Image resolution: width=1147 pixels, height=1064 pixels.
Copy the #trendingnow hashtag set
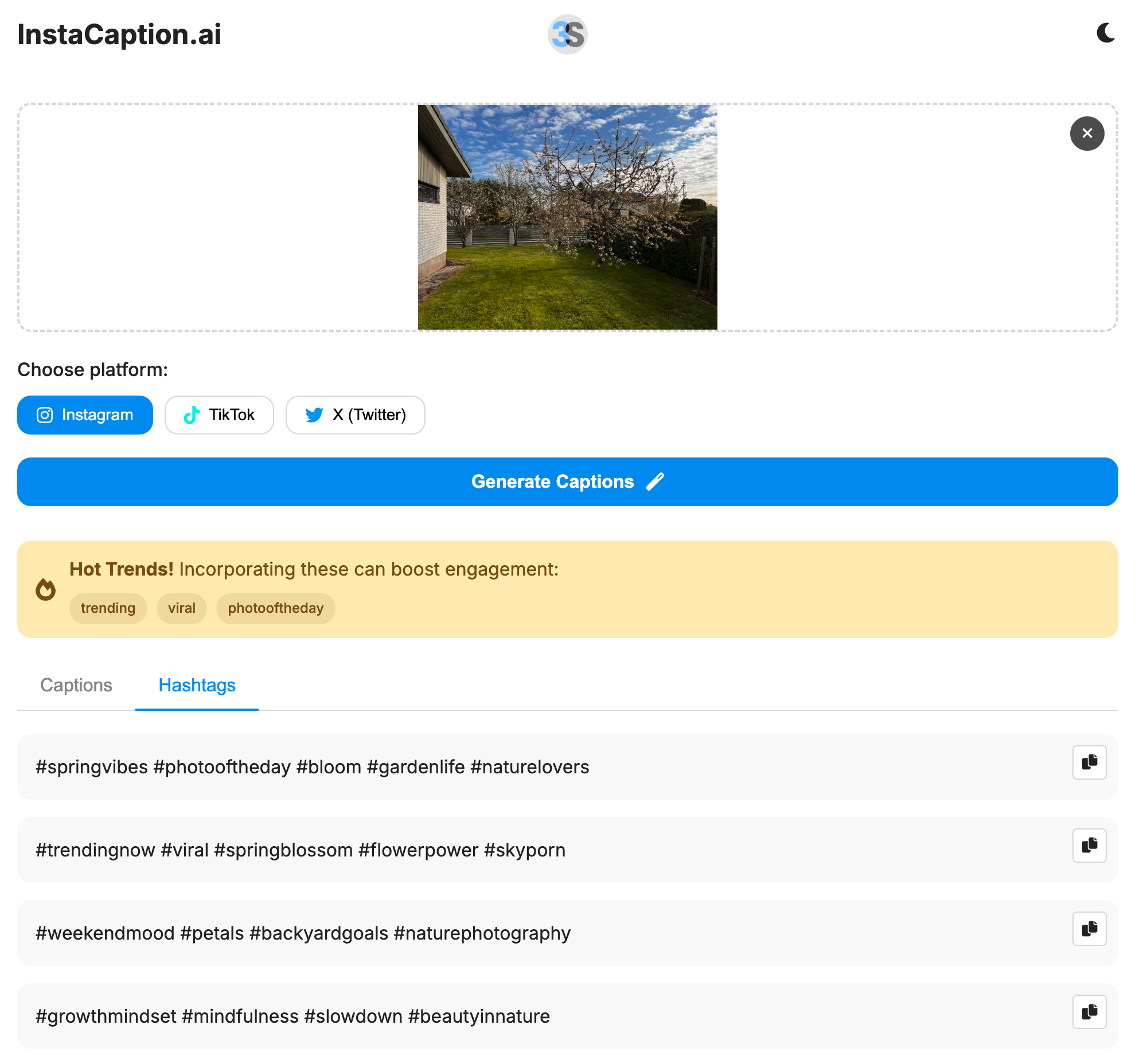pyautogui.click(x=1089, y=845)
